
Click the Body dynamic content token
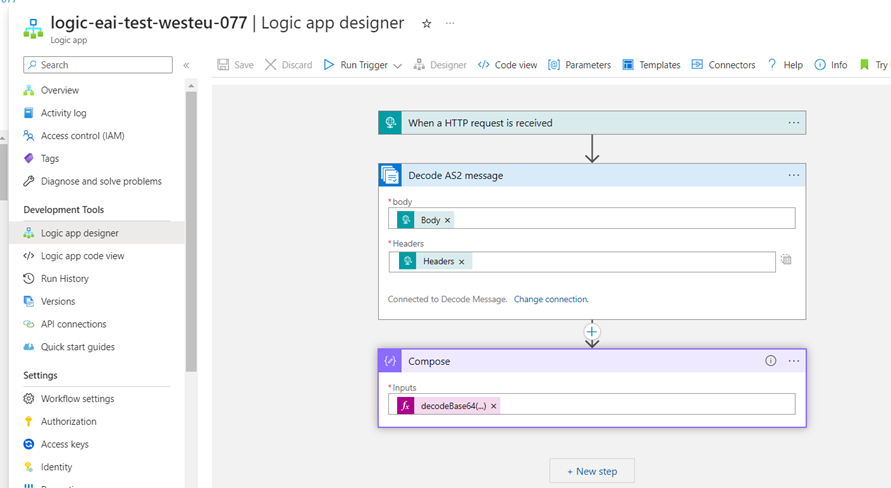click(425, 220)
